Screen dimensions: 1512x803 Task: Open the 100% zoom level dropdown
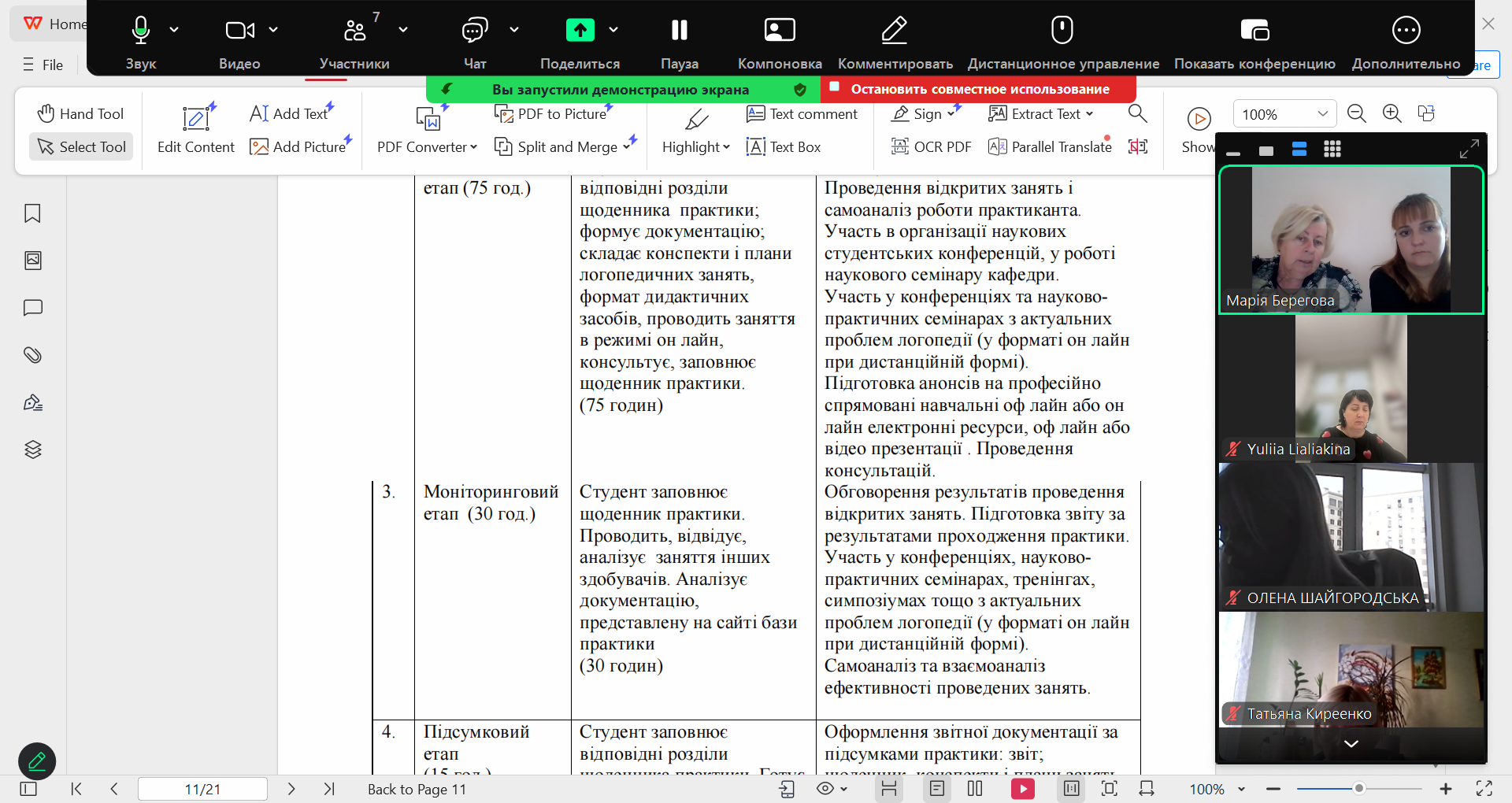[x=1284, y=114]
